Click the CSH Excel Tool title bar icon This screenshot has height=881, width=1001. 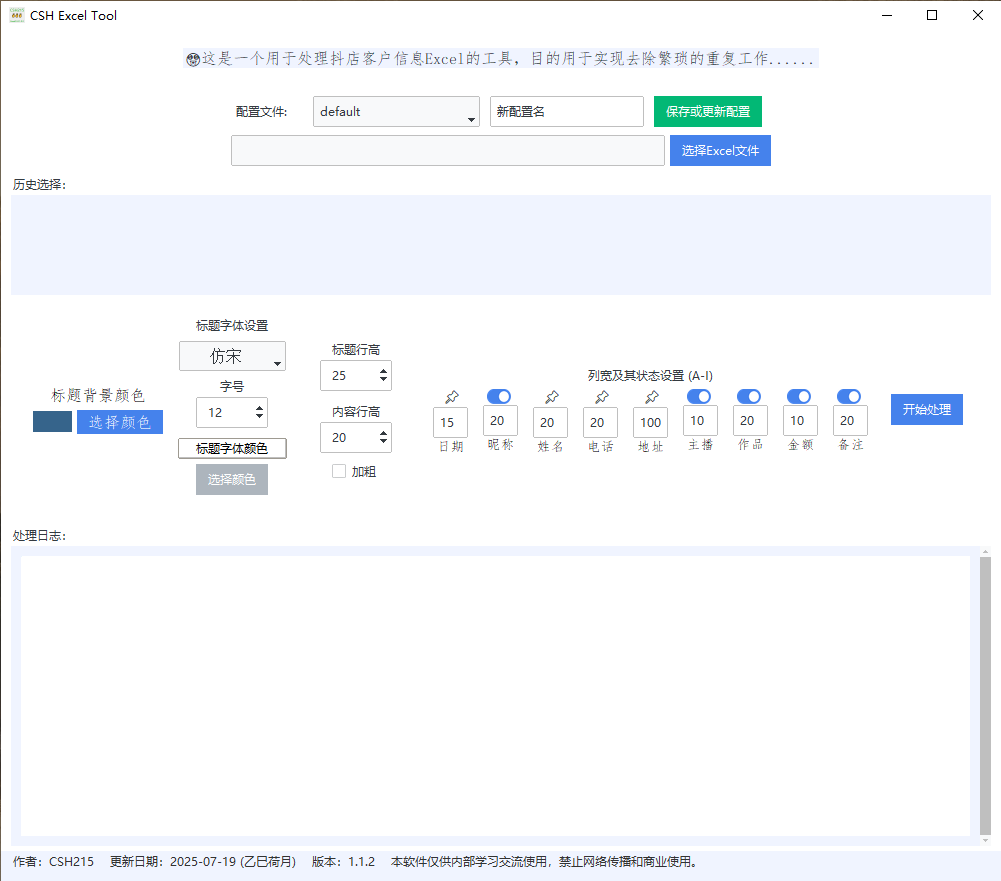coord(15,15)
